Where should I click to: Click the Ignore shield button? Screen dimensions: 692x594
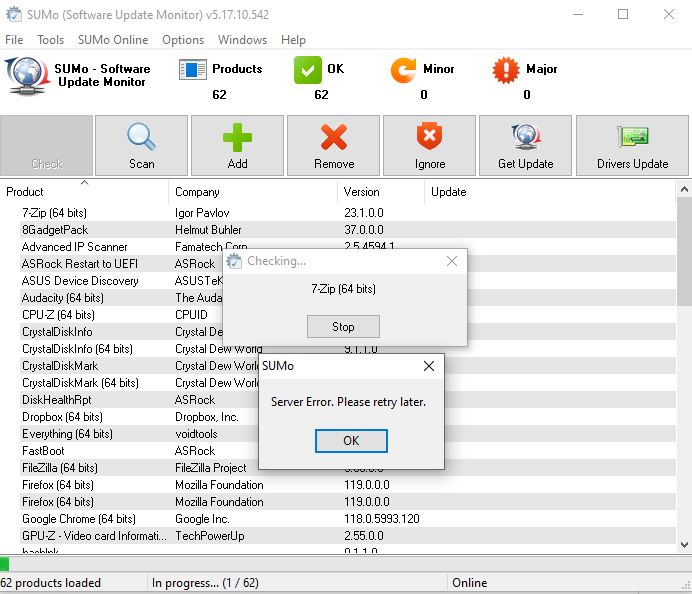[429, 146]
